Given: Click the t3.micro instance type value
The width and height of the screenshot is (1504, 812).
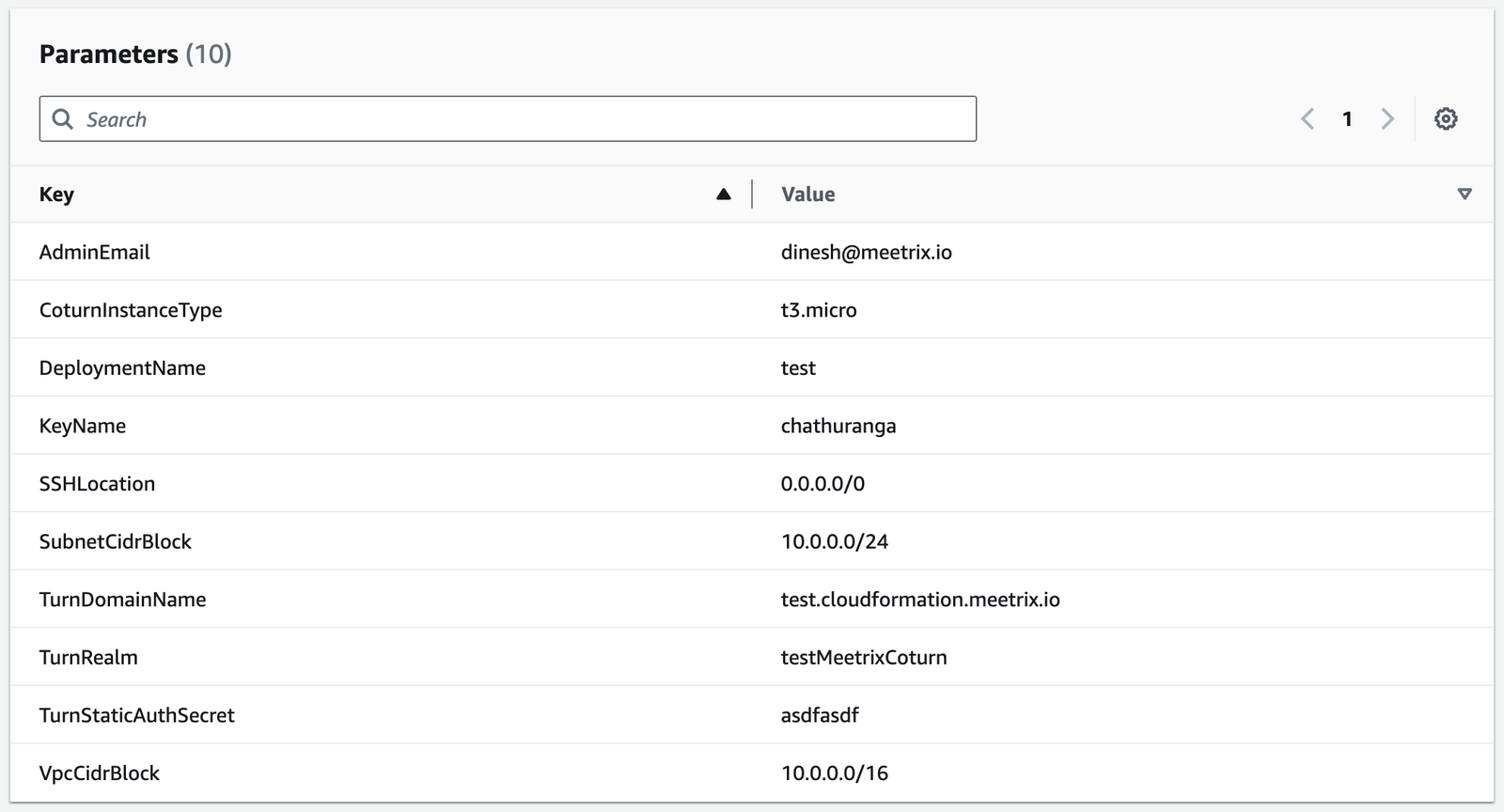Looking at the screenshot, I should 818,310.
